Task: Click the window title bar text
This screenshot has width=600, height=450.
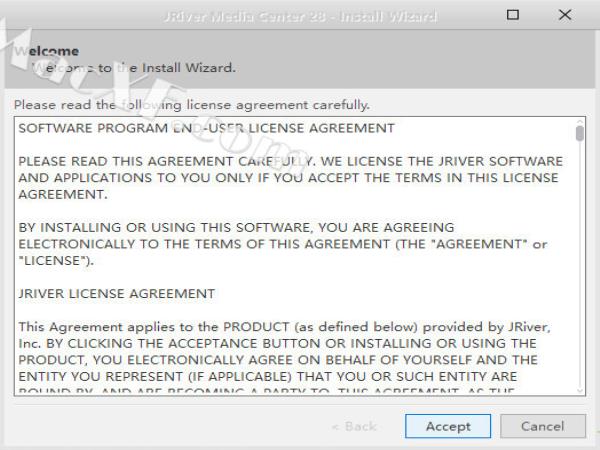Action: (x=300, y=16)
